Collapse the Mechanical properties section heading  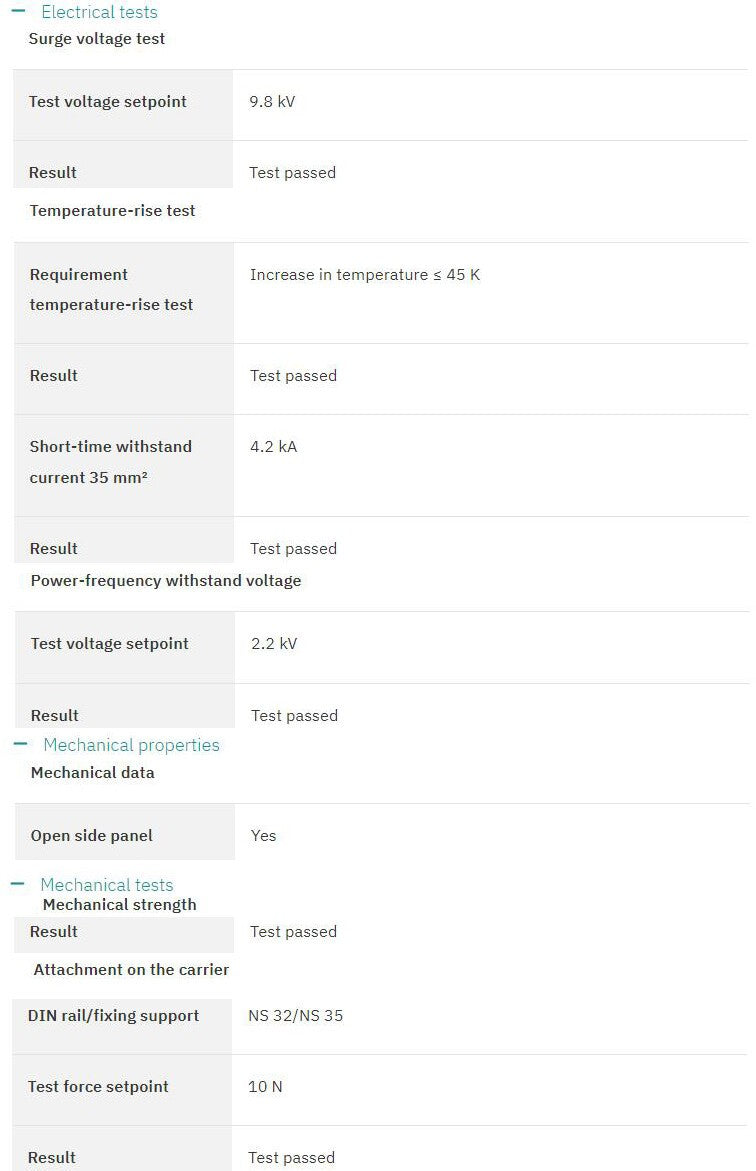131,745
